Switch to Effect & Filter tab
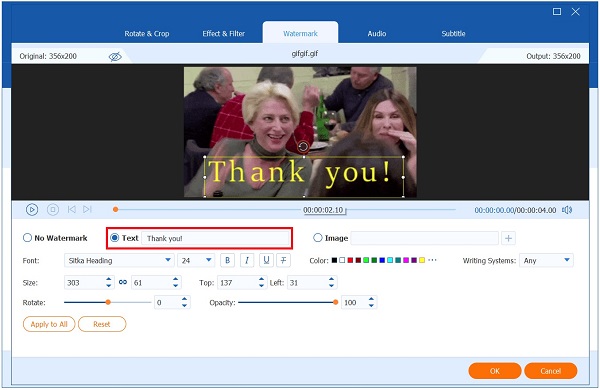The height and width of the screenshot is (390, 600). point(223,34)
